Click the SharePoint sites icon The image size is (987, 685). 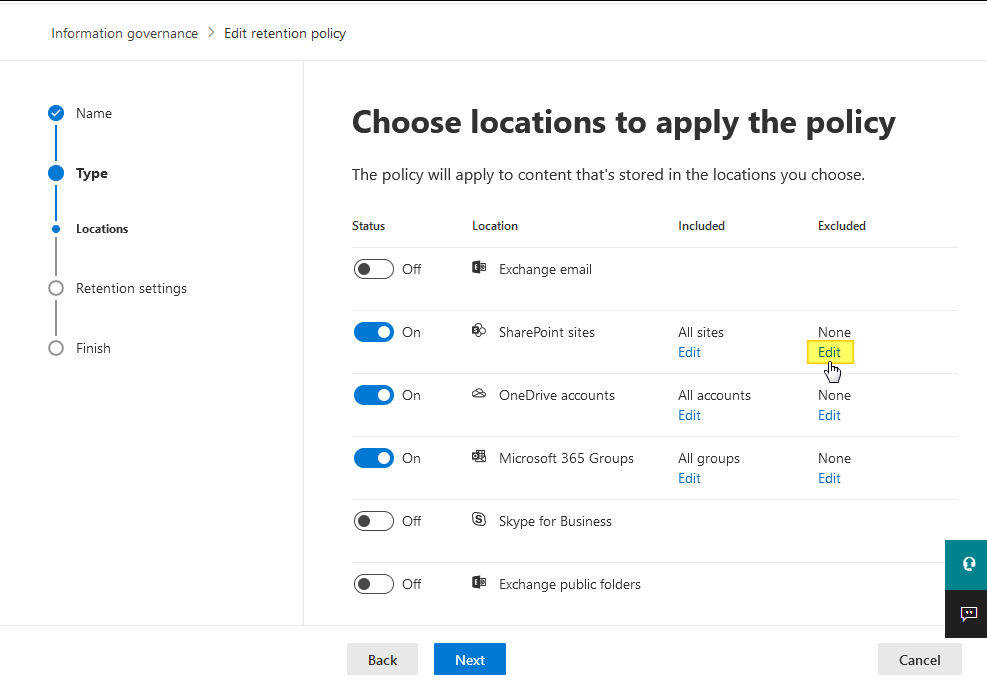point(479,331)
